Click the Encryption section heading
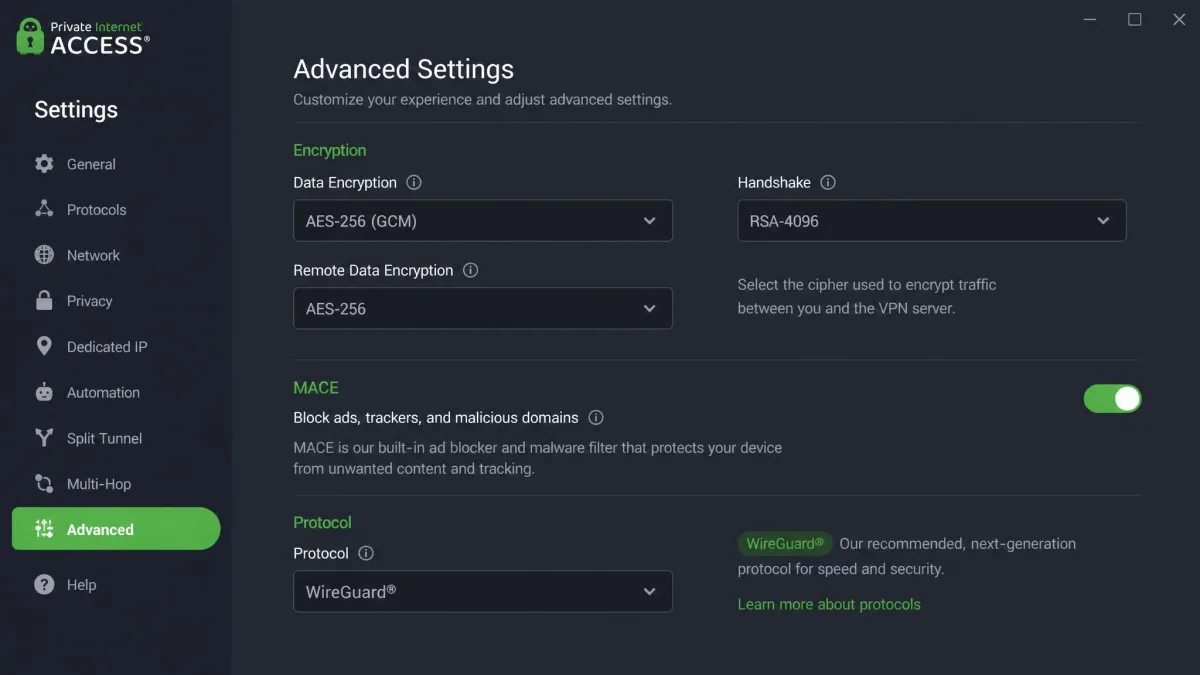The image size is (1200, 675). pos(330,150)
